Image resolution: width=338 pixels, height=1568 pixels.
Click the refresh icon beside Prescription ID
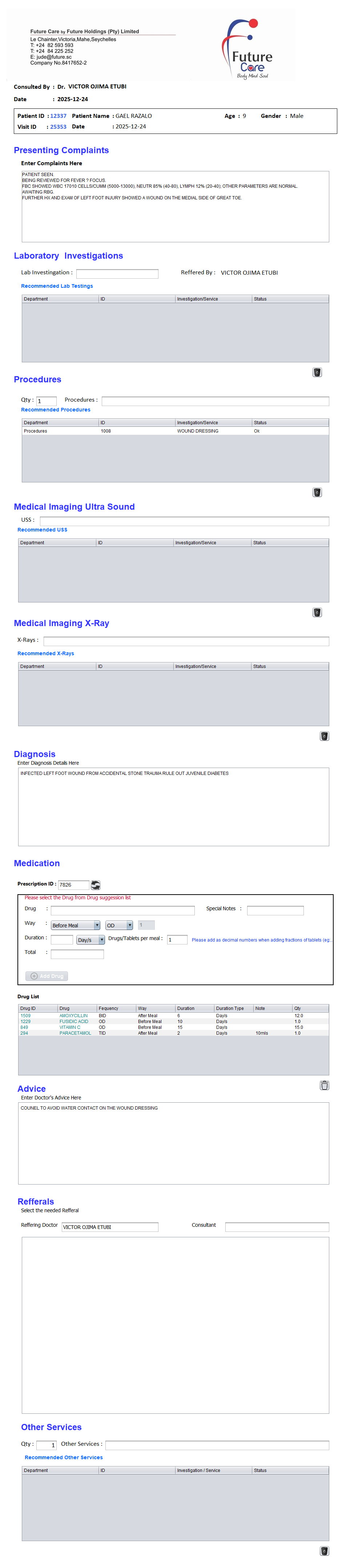(x=96, y=884)
